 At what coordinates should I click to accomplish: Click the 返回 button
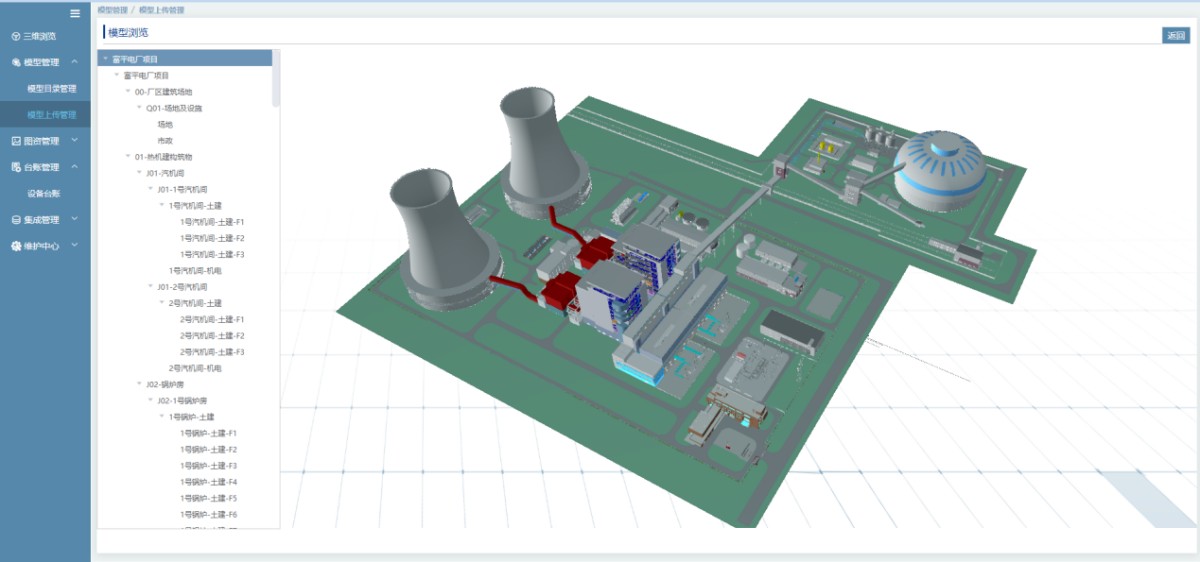[x=1176, y=36]
